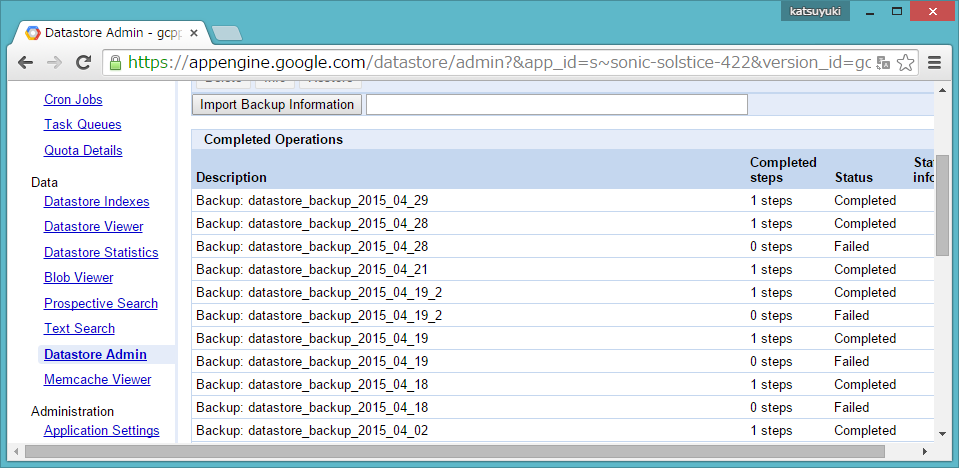The height and width of the screenshot is (468, 959).
Task: Click the vertical scrollbar down arrow
Action: coord(942,434)
